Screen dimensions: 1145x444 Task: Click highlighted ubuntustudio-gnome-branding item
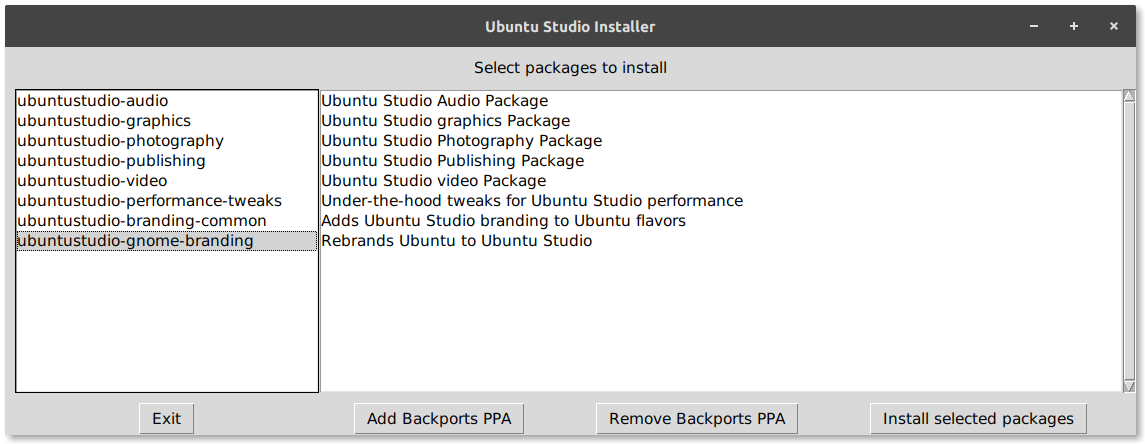pos(135,241)
